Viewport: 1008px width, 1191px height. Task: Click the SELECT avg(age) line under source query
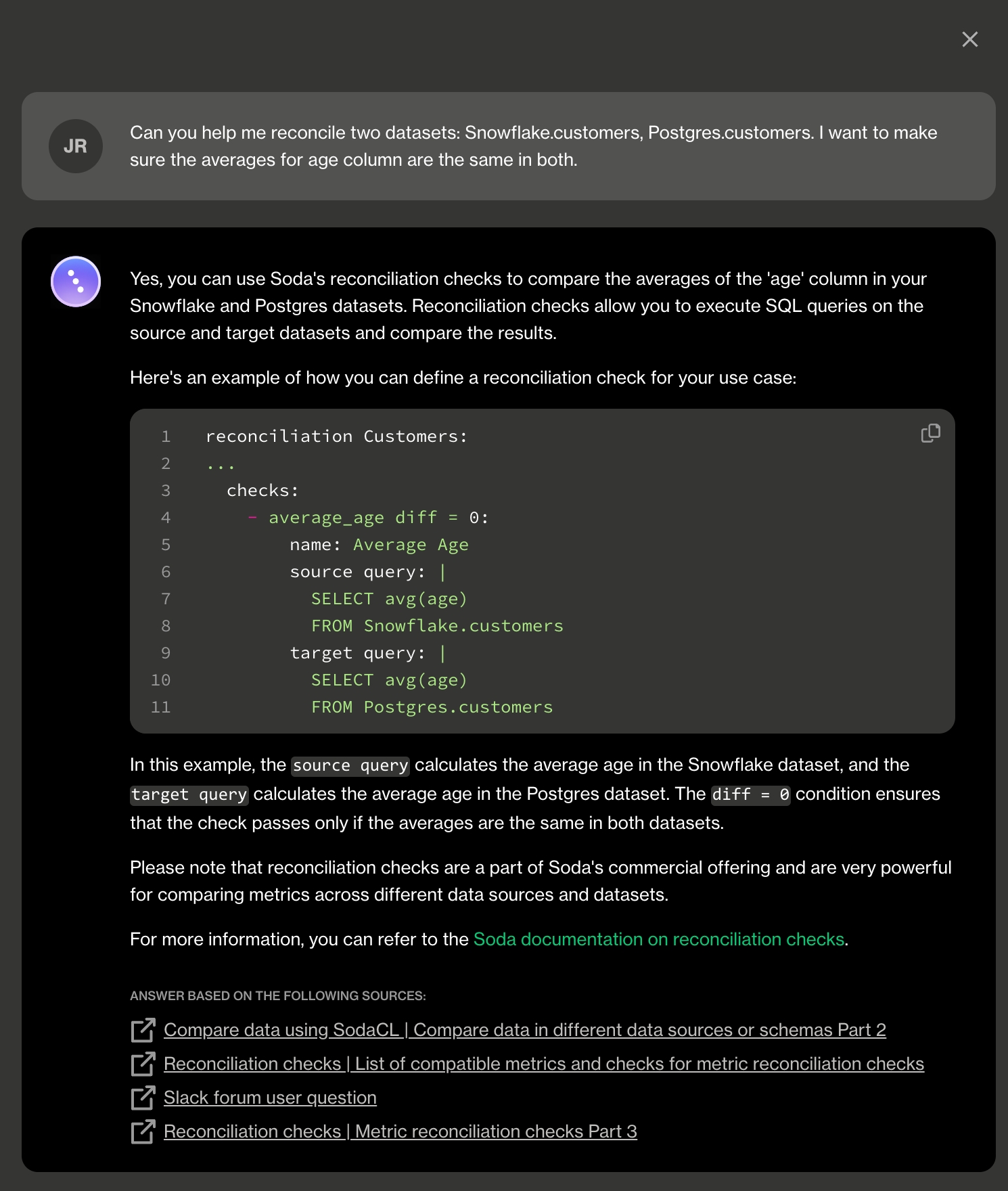tap(389, 599)
